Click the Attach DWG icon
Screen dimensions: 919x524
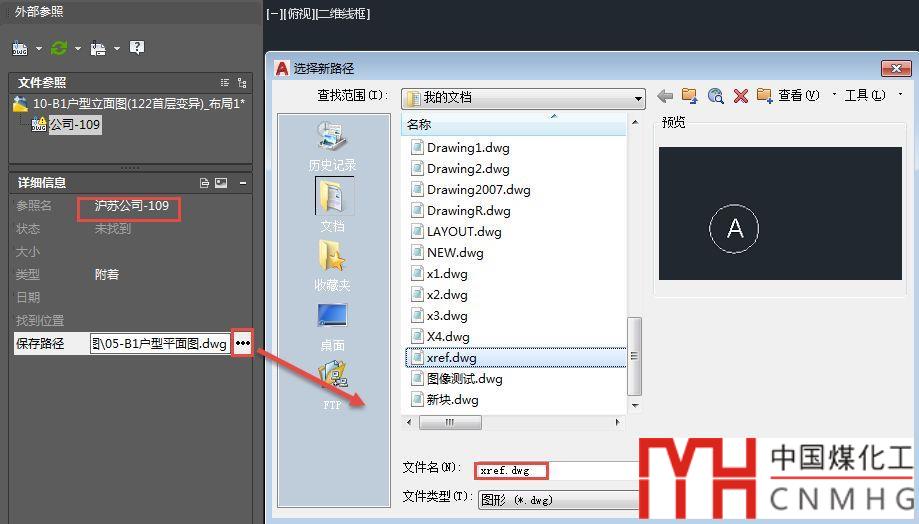point(20,48)
